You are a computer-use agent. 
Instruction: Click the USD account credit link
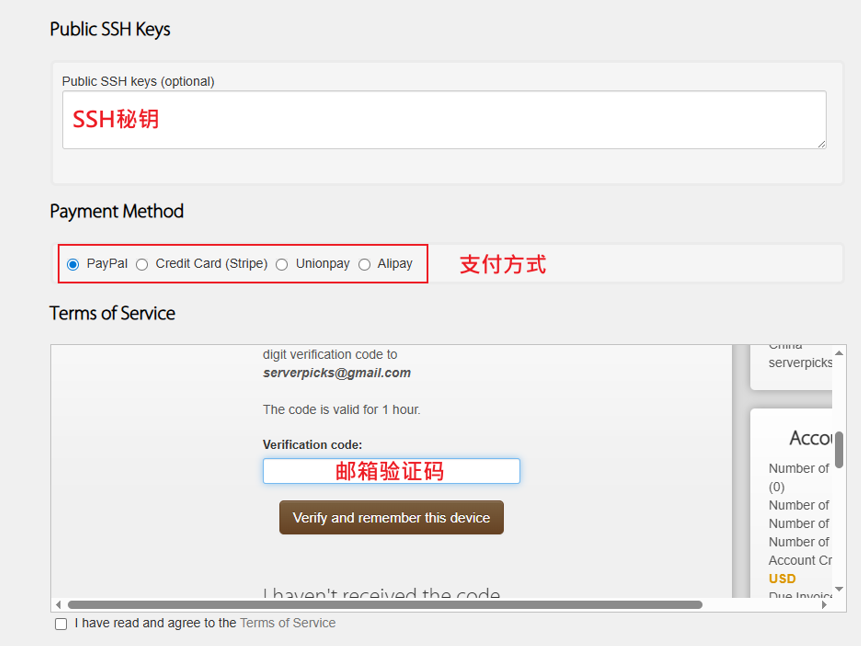coord(782,579)
